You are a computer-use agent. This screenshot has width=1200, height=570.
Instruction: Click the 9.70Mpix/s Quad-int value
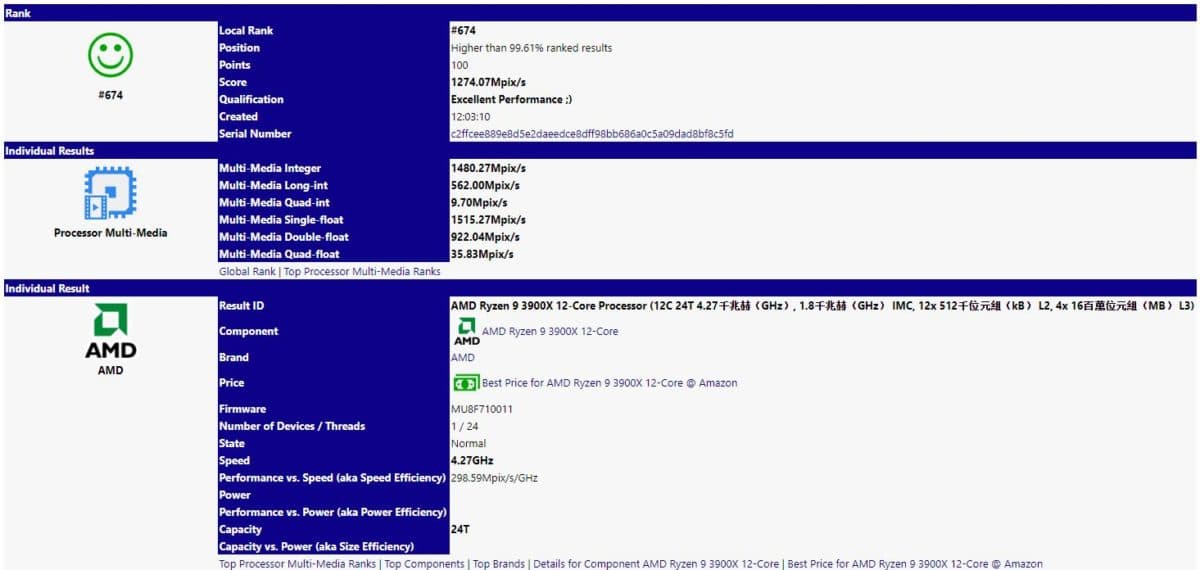pos(481,203)
